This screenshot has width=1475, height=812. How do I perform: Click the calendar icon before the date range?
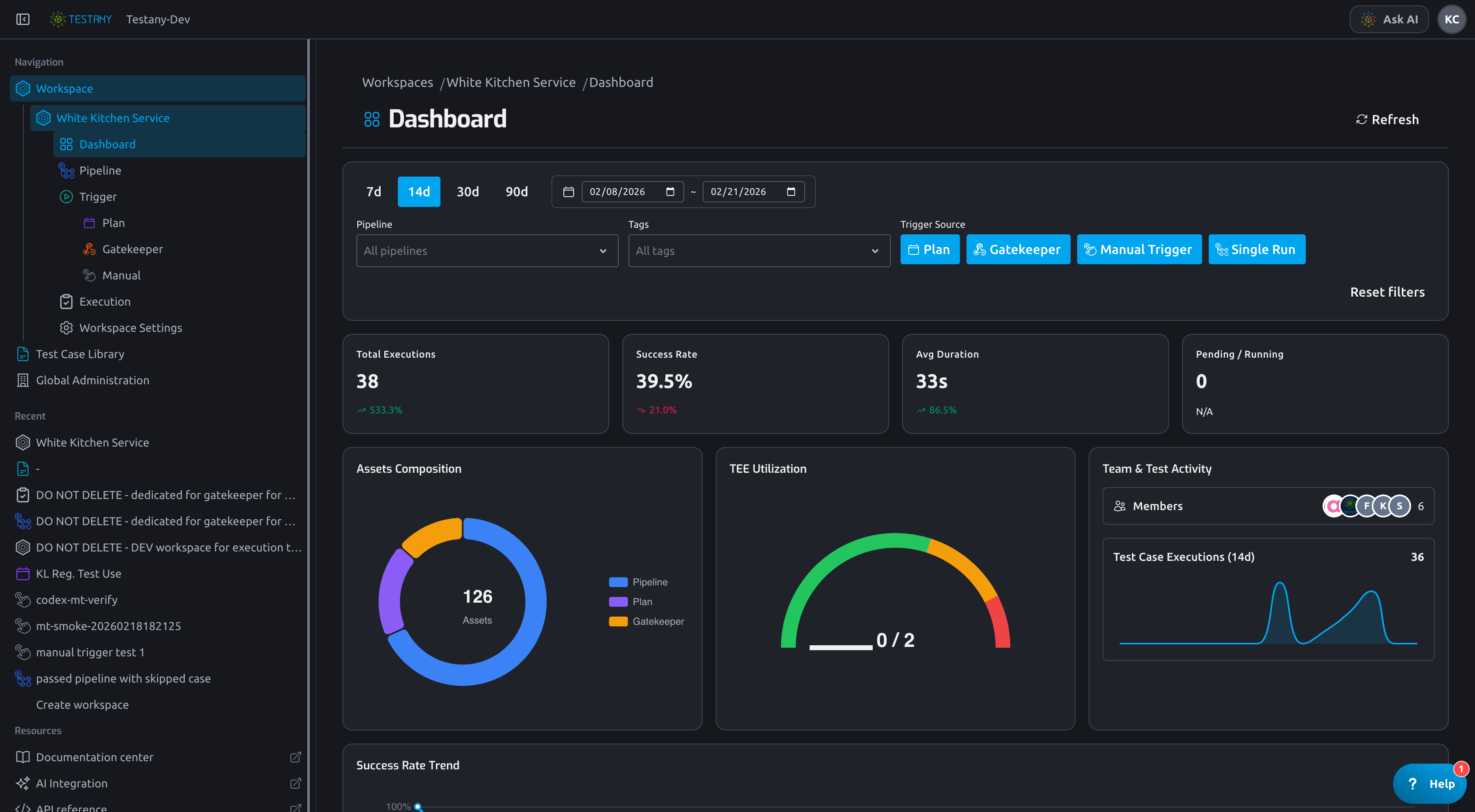(569, 192)
